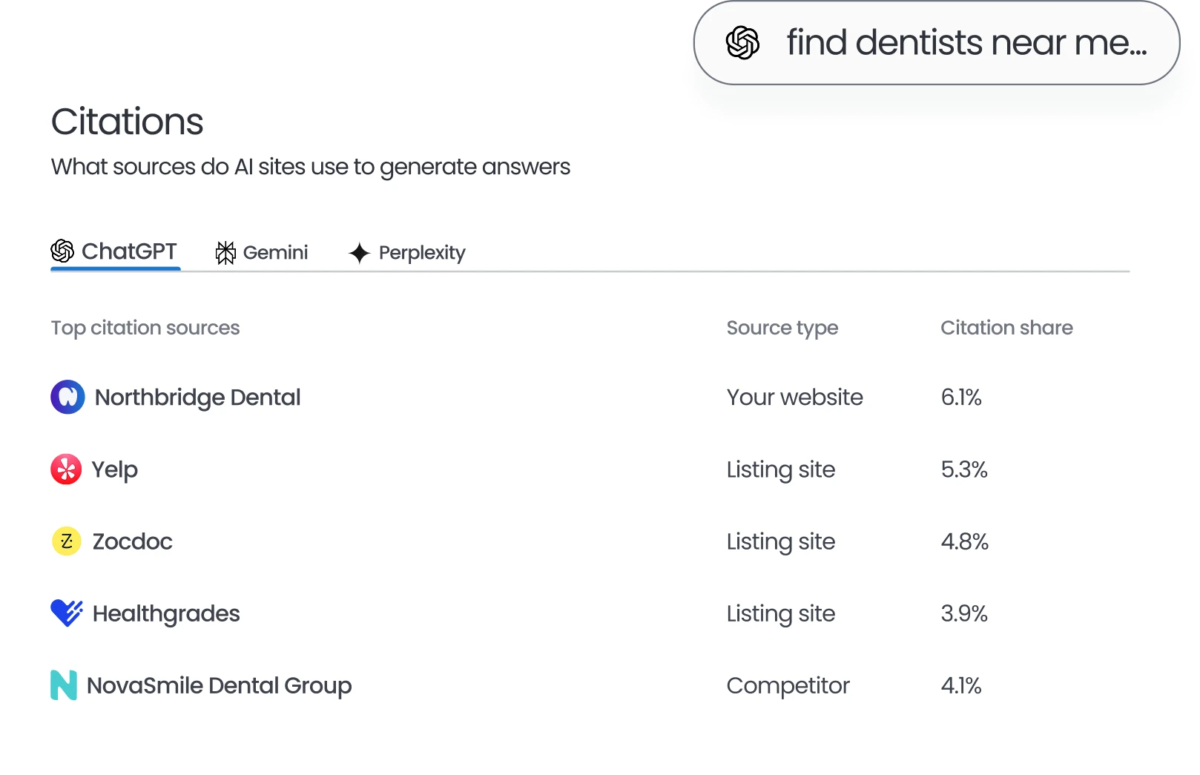
Task: Click the Citation share column header
Action: [x=1006, y=328]
